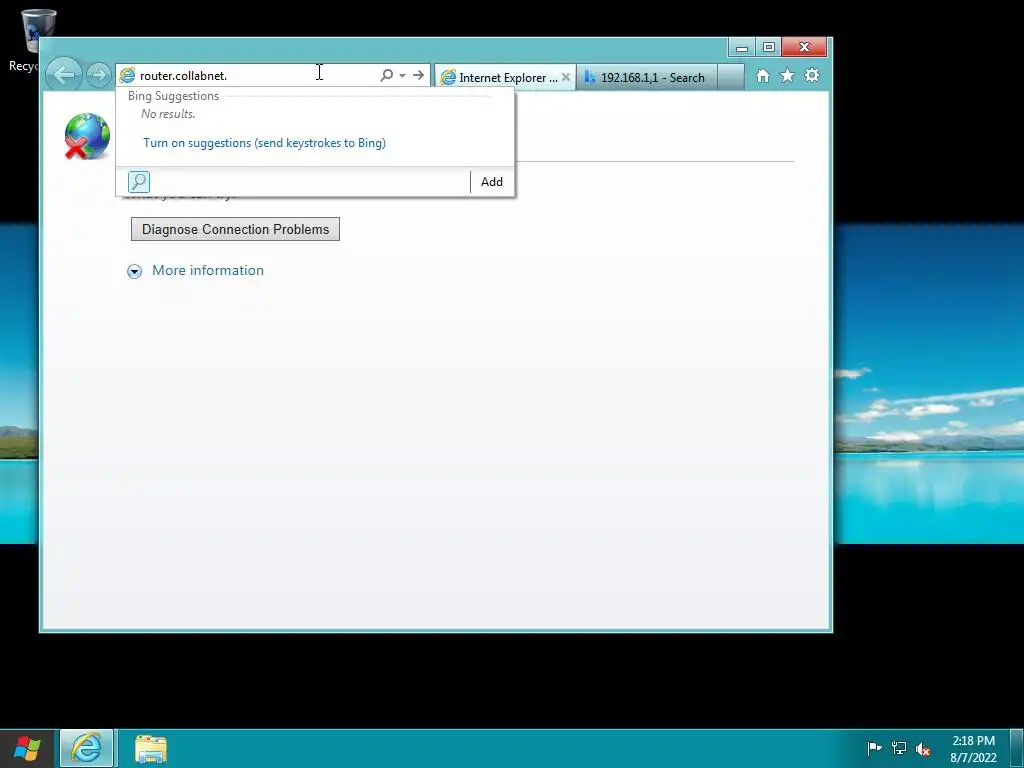Open a new blank tab
The image size is (1024, 768).
point(730,78)
